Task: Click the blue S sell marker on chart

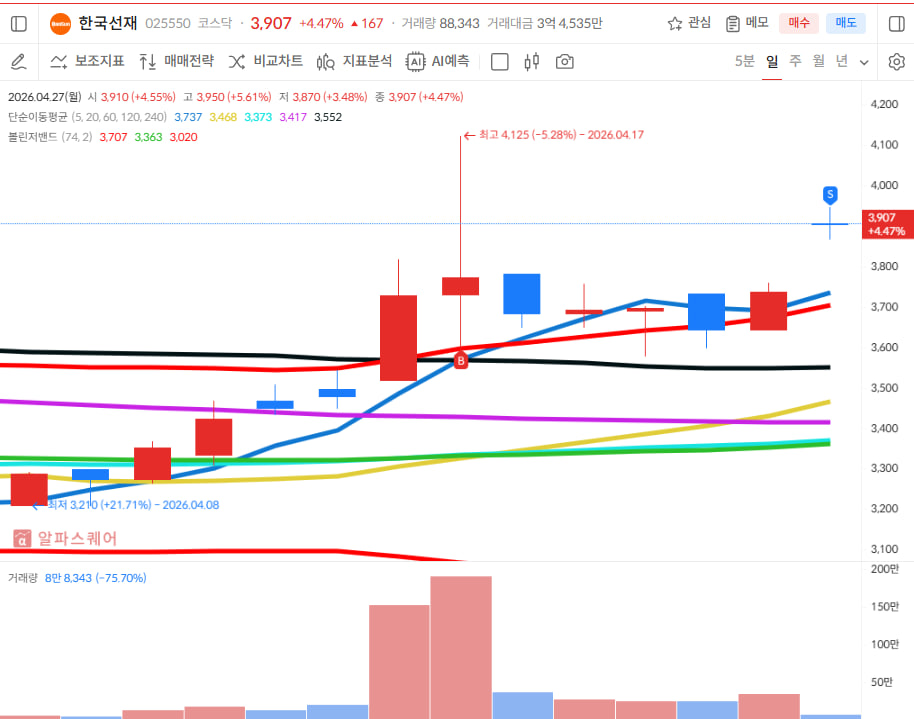Action: [830, 193]
